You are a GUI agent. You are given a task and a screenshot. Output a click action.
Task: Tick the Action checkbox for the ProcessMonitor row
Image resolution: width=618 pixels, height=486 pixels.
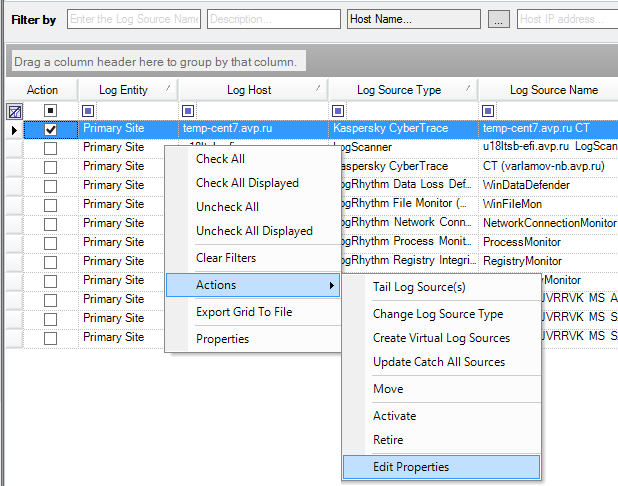pos(50,242)
